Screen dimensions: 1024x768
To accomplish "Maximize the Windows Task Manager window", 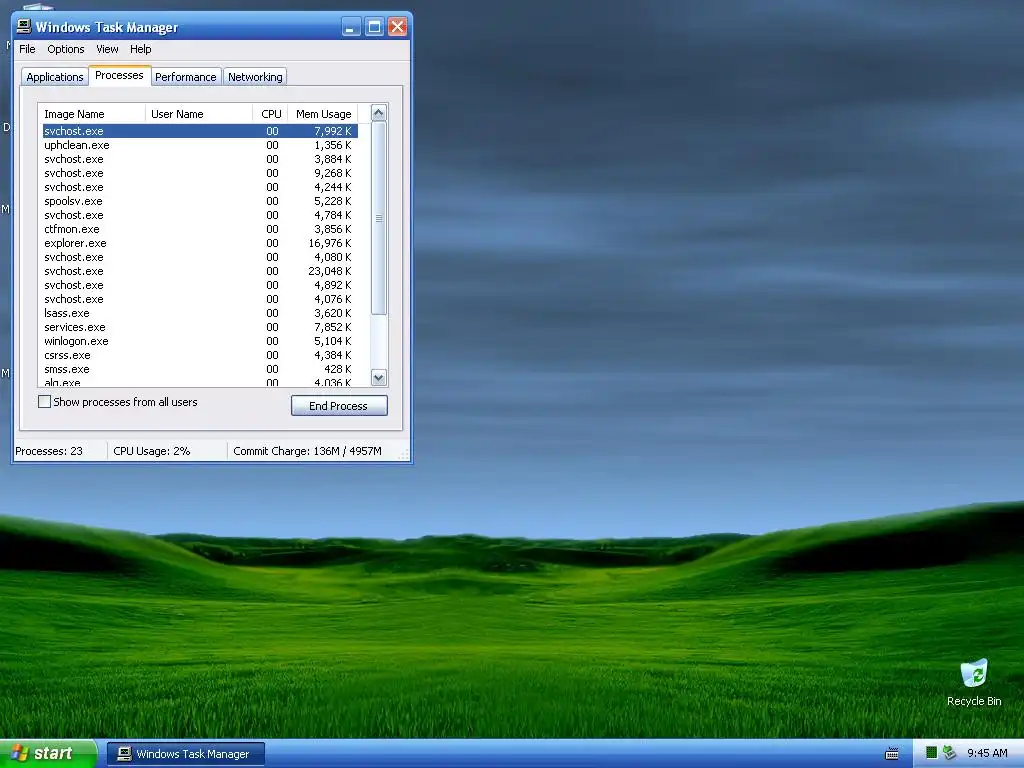I will [x=374, y=27].
